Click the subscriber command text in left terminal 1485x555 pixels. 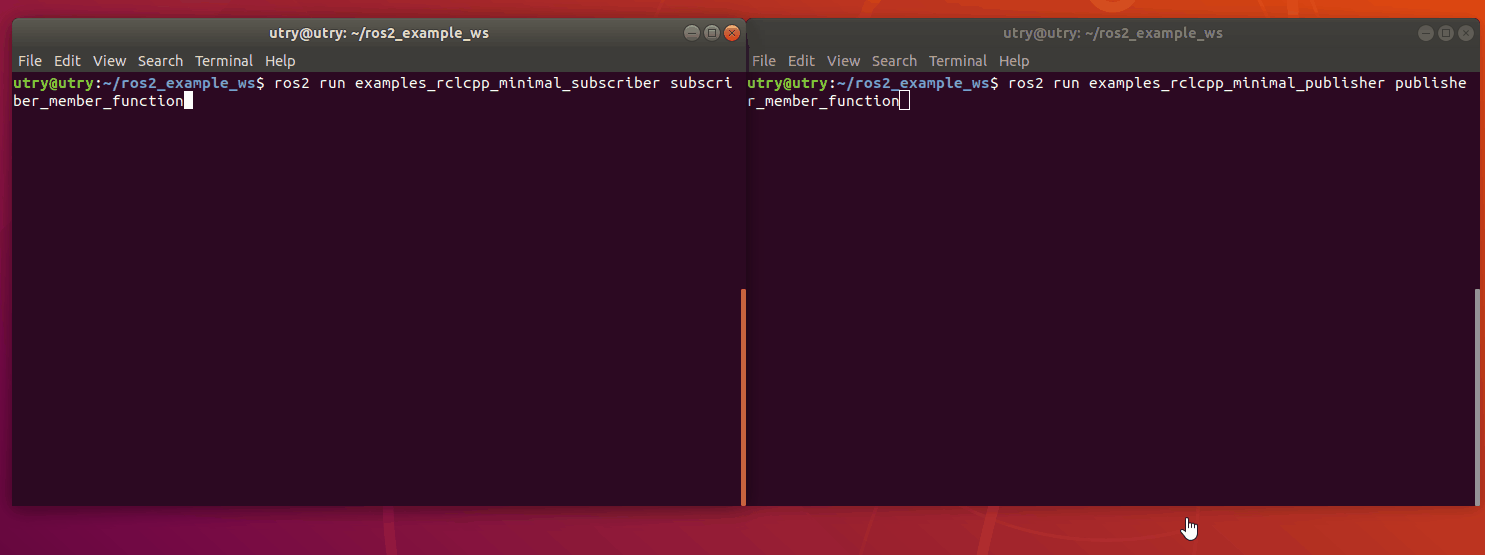[x=503, y=83]
